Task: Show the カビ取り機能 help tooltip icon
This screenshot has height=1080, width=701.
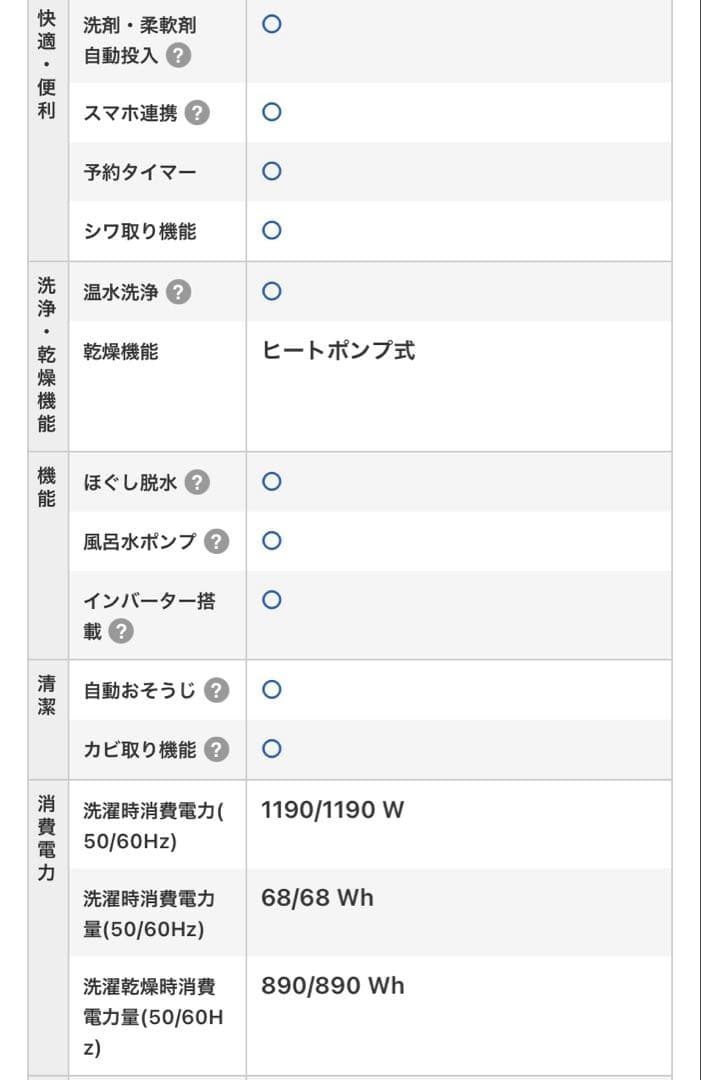Action: 216,749
